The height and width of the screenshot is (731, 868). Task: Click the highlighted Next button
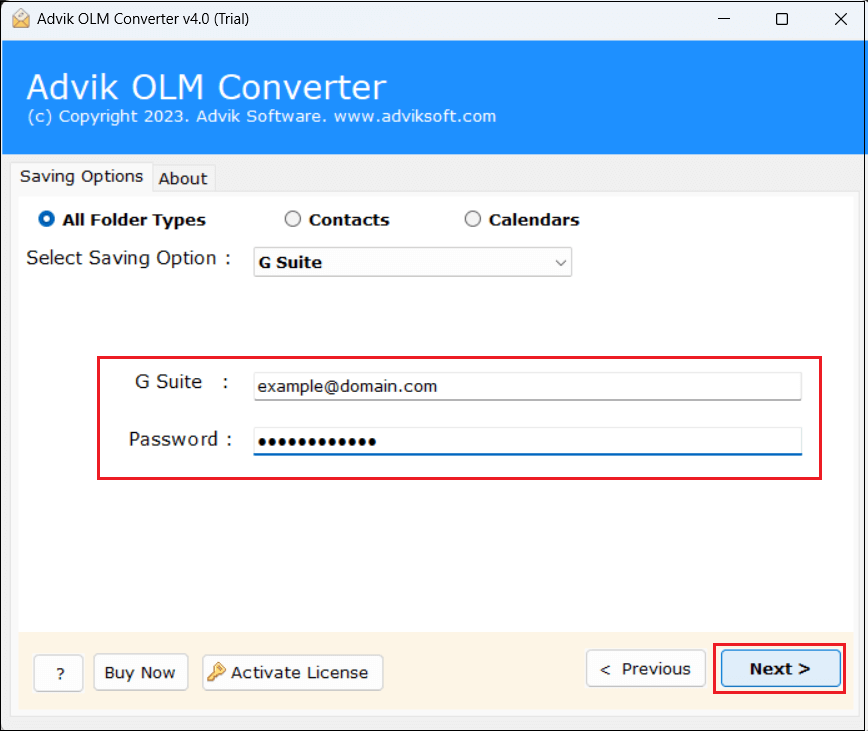780,668
